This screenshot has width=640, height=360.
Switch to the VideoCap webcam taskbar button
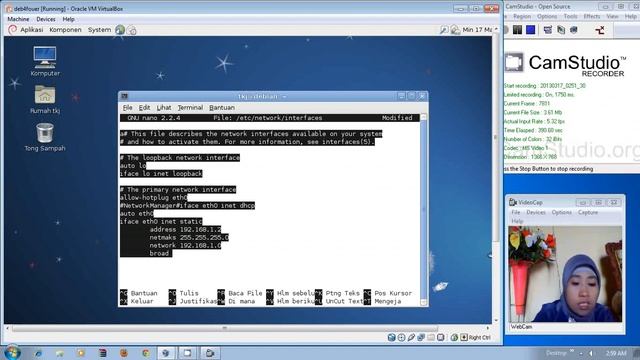pos(209,353)
